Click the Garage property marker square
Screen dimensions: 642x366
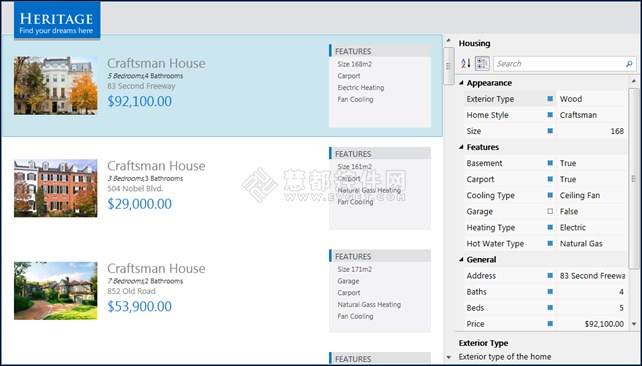click(x=550, y=211)
